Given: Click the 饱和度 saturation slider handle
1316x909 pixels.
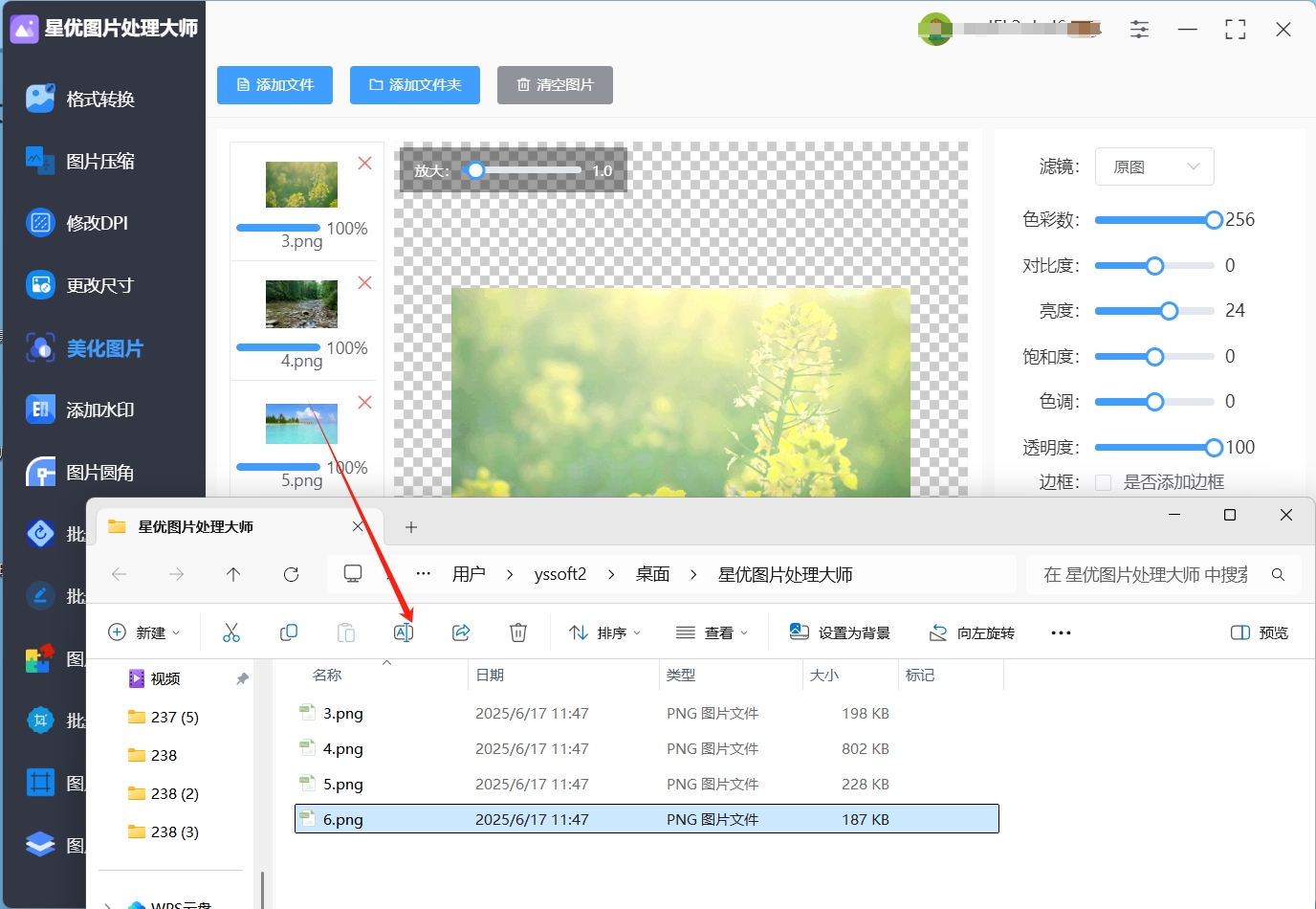Looking at the screenshot, I should point(1154,357).
